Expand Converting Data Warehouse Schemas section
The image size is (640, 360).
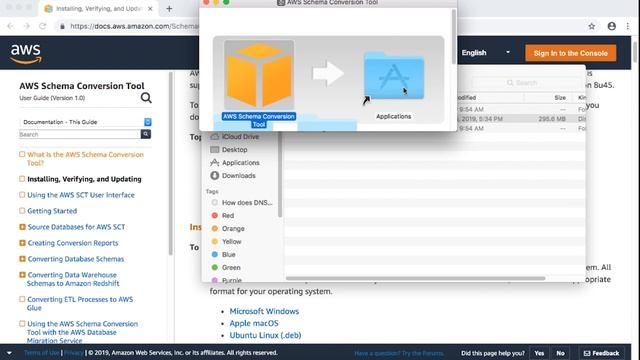(x=22, y=275)
